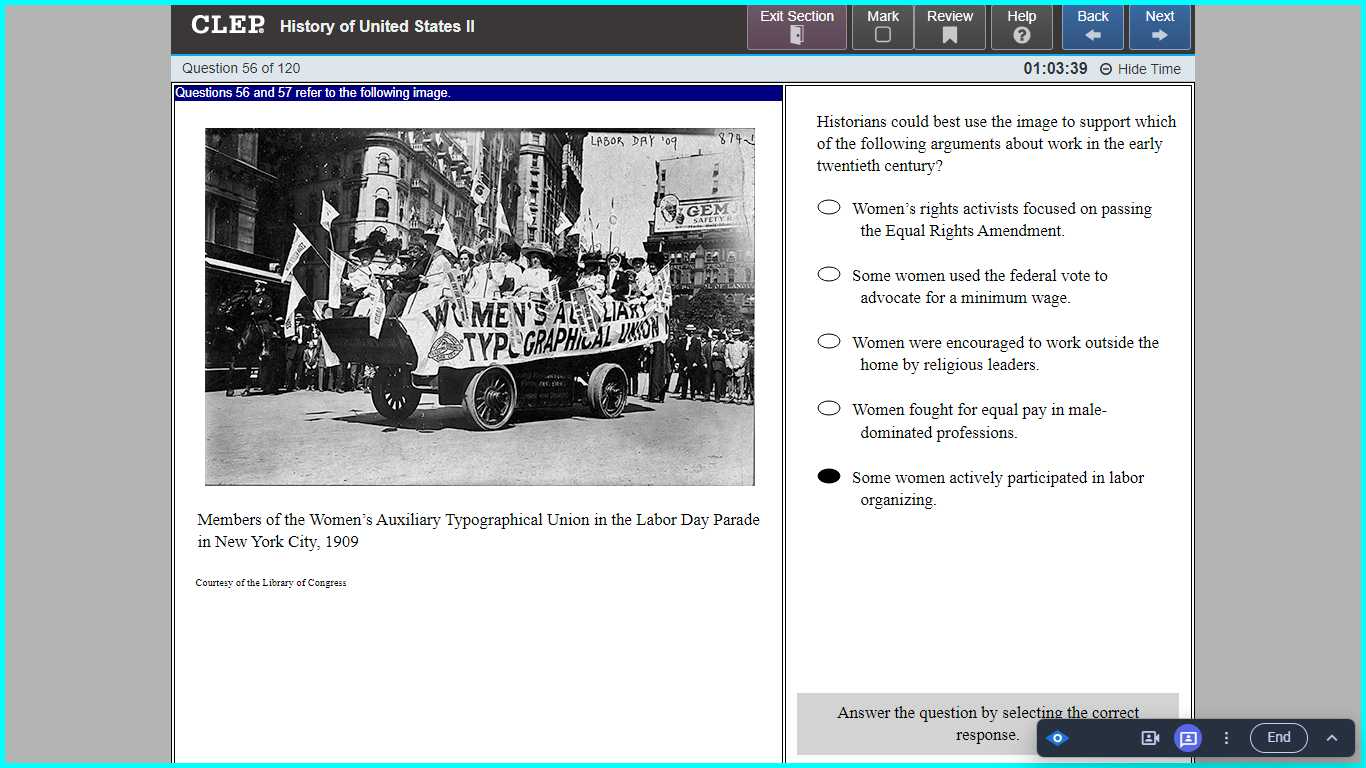Image resolution: width=1366 pixels, height=768 pixels.
Task: Click the highlighted chat presenter icon
Action: click(1188, 738)
